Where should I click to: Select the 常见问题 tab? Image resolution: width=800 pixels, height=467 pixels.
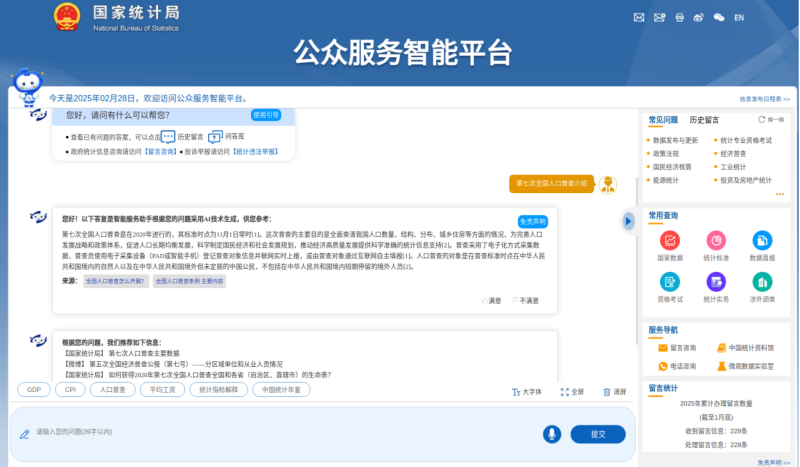point(663,120)
